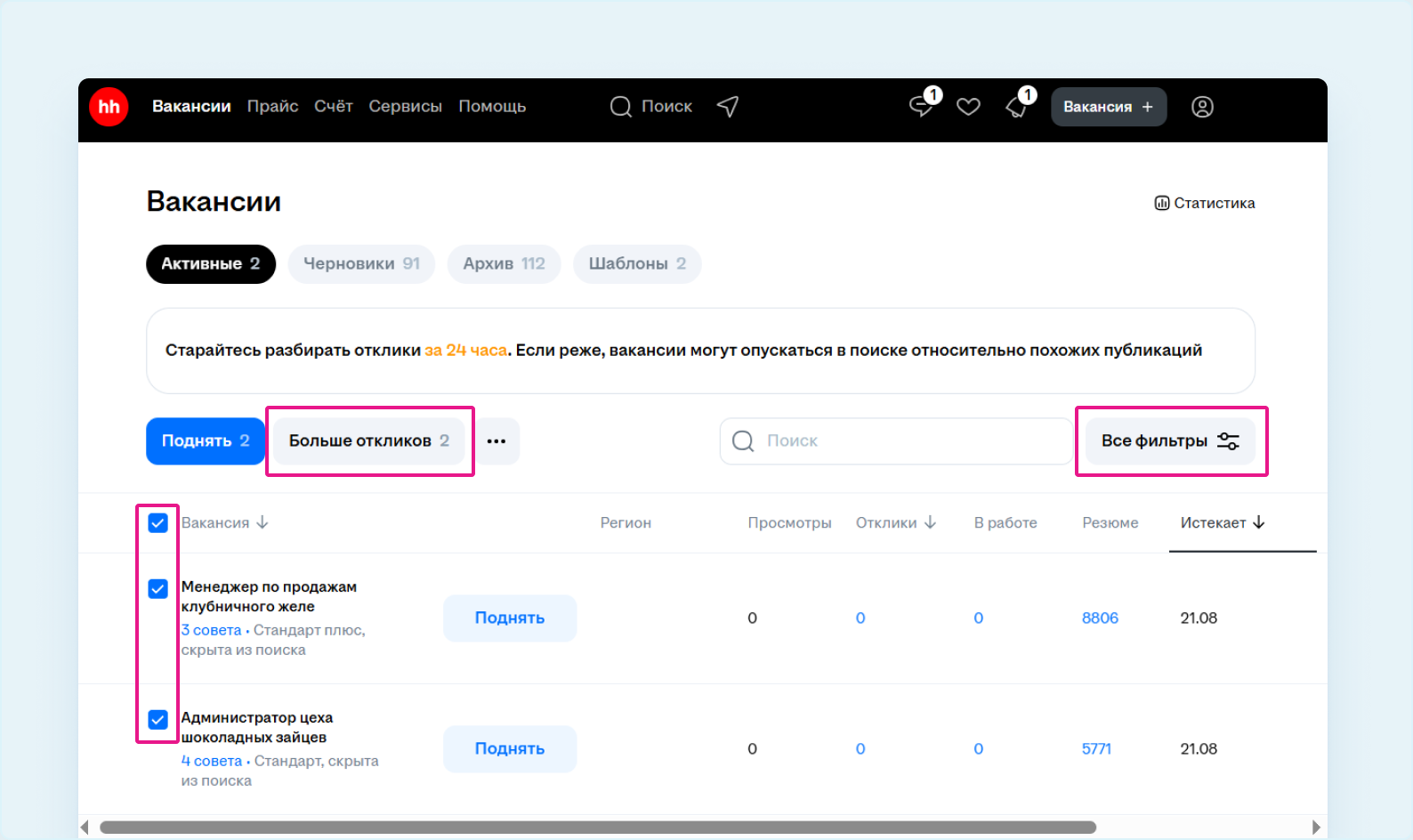Click the Вакансия create button
The height and width of the screenshot is (840, 1413).
pos(1109,107)
